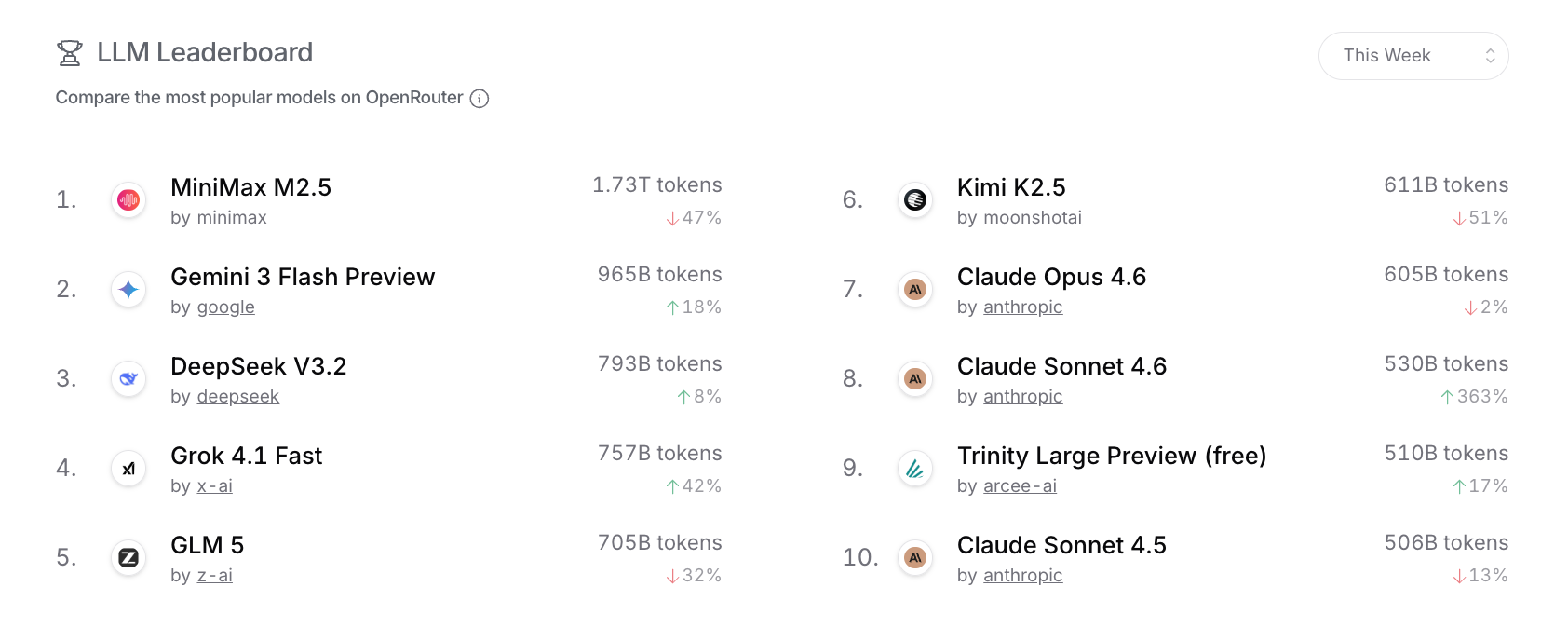Click the info icon after the description text
The width and height of the screenshot is (1568, 628).
click(x=479, y=98)
